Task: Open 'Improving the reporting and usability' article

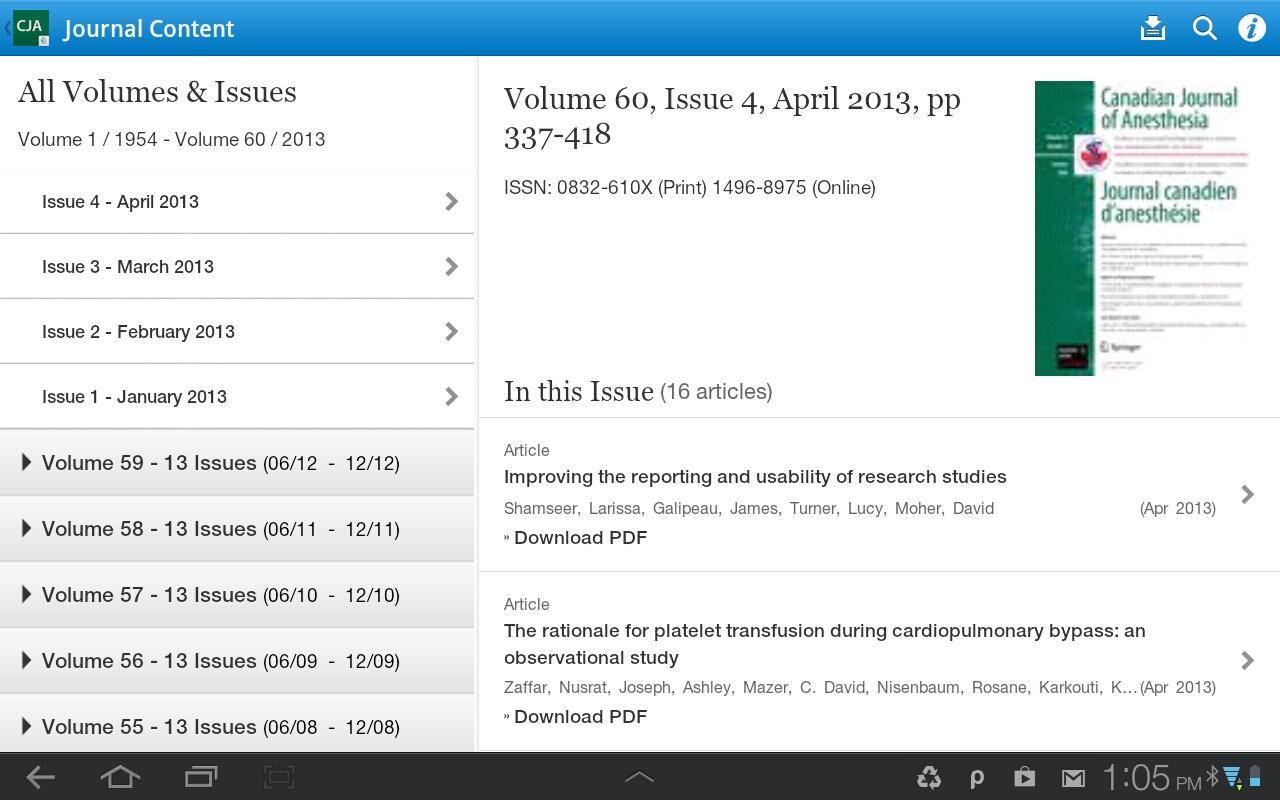Action: [755, 477]
